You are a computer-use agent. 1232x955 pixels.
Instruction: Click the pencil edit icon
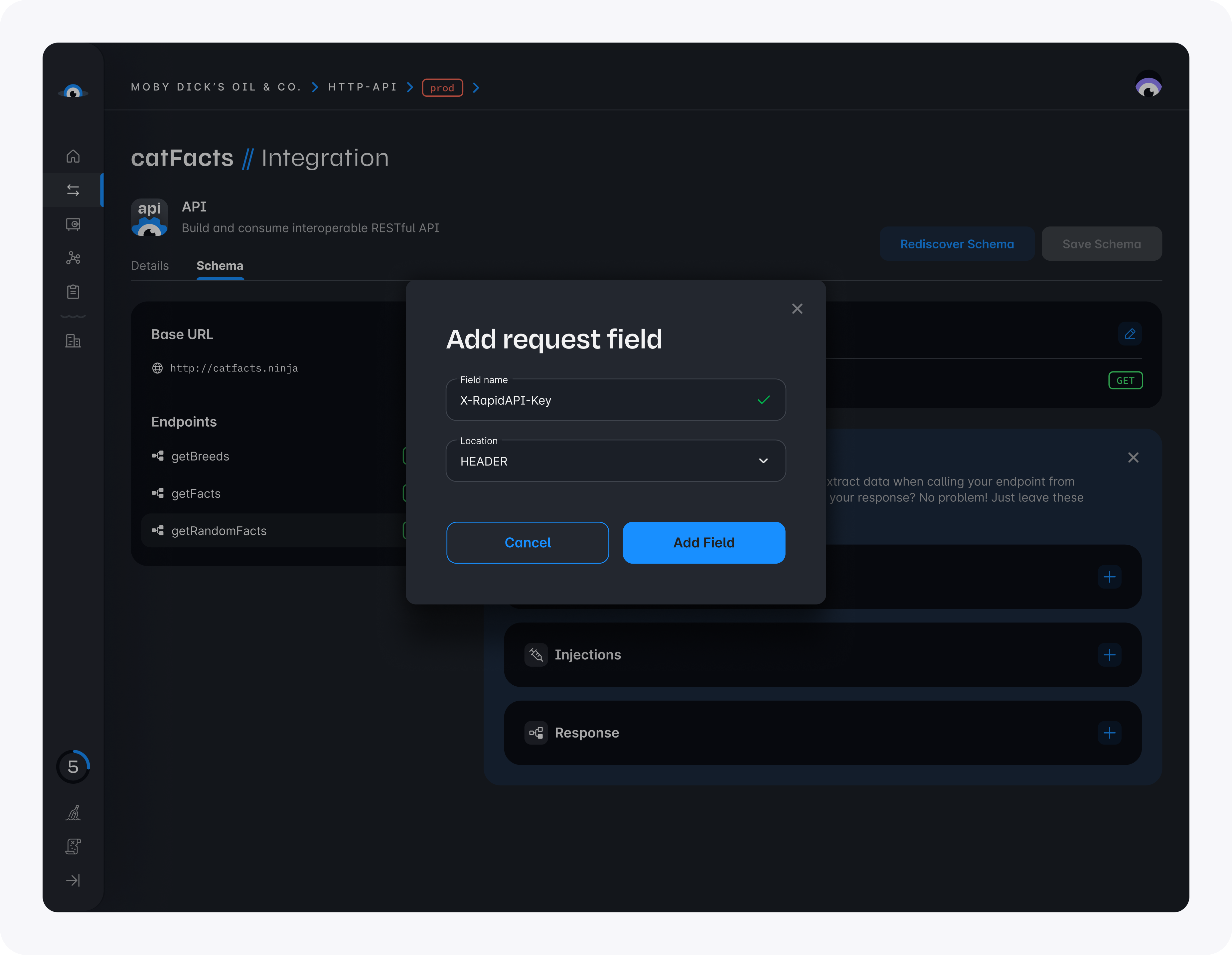click(1129, 334)
